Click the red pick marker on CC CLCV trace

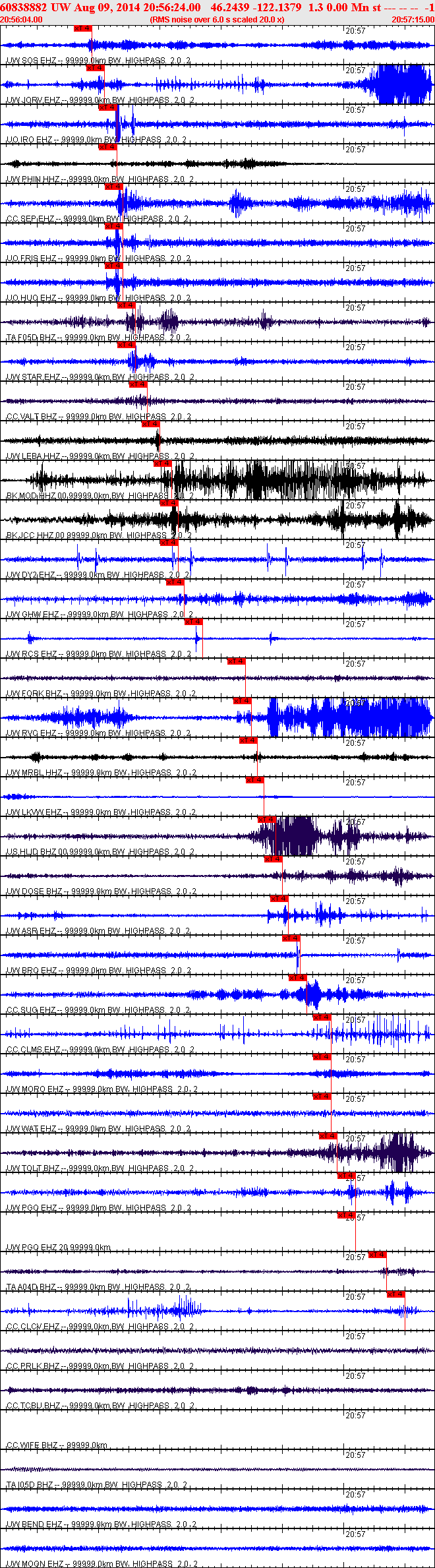(x=395, y=1294)
